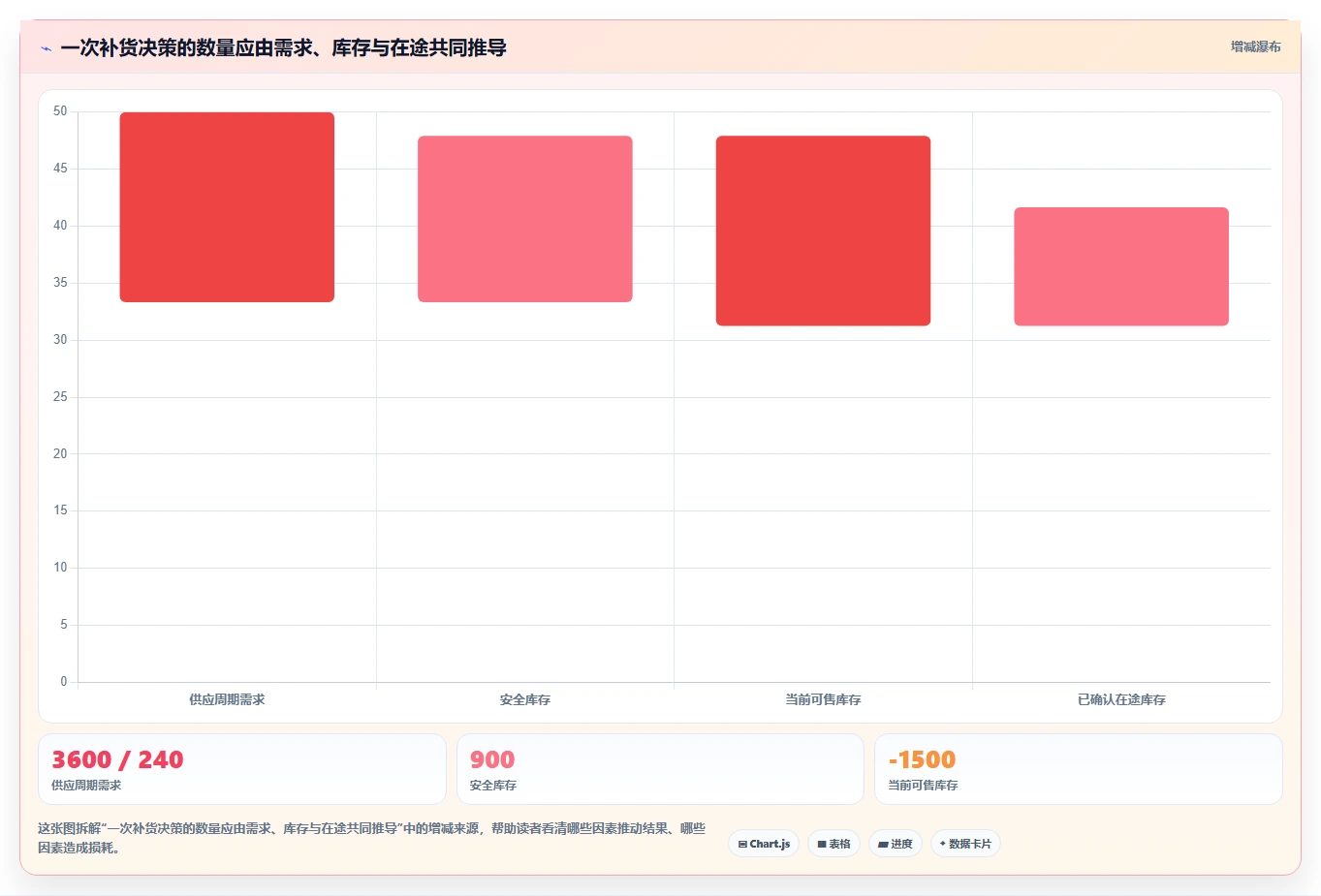Screen dimensions: 1321x896
Task: Click the y-axis value 35
Action: pyautogui.click(x=60, y=283)
